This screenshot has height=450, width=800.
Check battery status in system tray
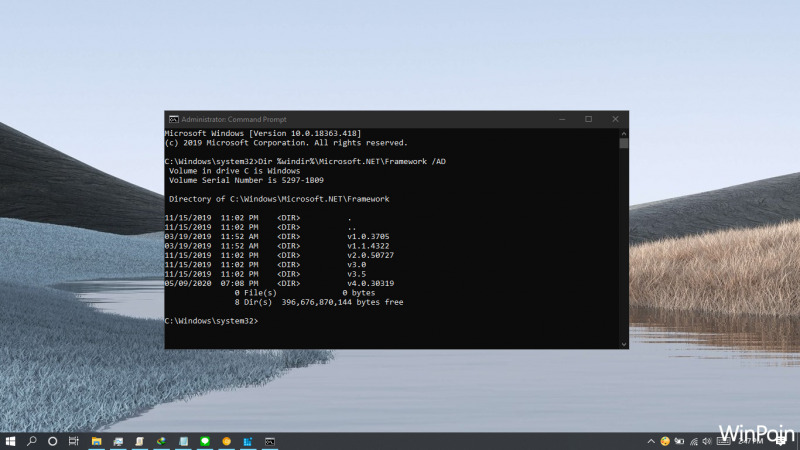pyautogui.click(x=679, y=441)
